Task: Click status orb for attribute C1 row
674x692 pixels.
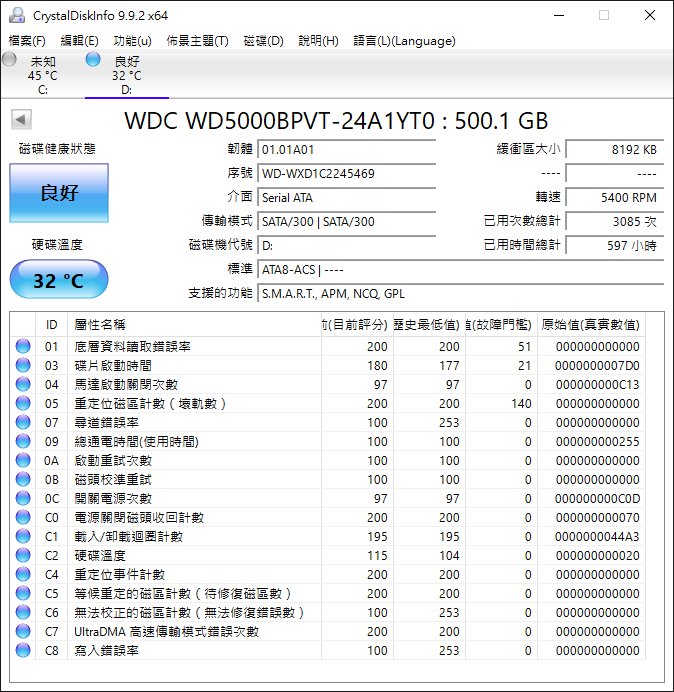Action: 23,536
